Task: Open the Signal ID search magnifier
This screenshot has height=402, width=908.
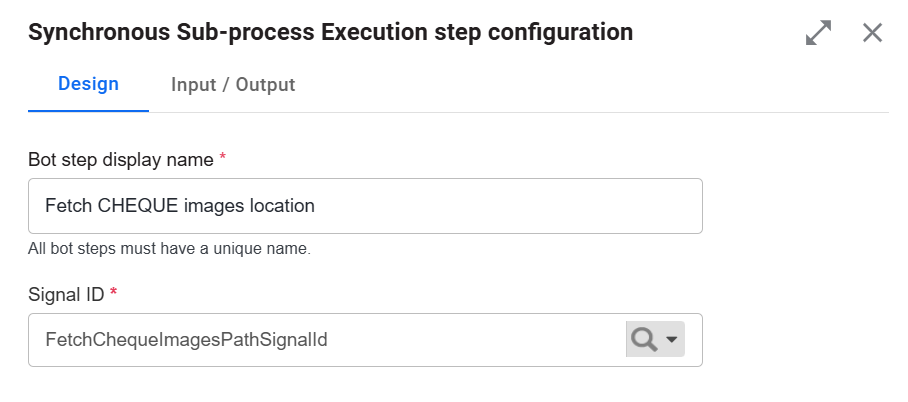Action: coord(644,339)
